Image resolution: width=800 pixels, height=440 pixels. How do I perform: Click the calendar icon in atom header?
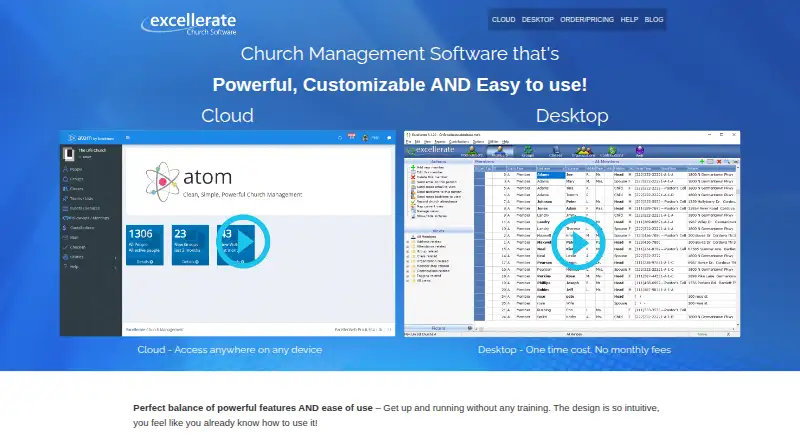(351, 137)
